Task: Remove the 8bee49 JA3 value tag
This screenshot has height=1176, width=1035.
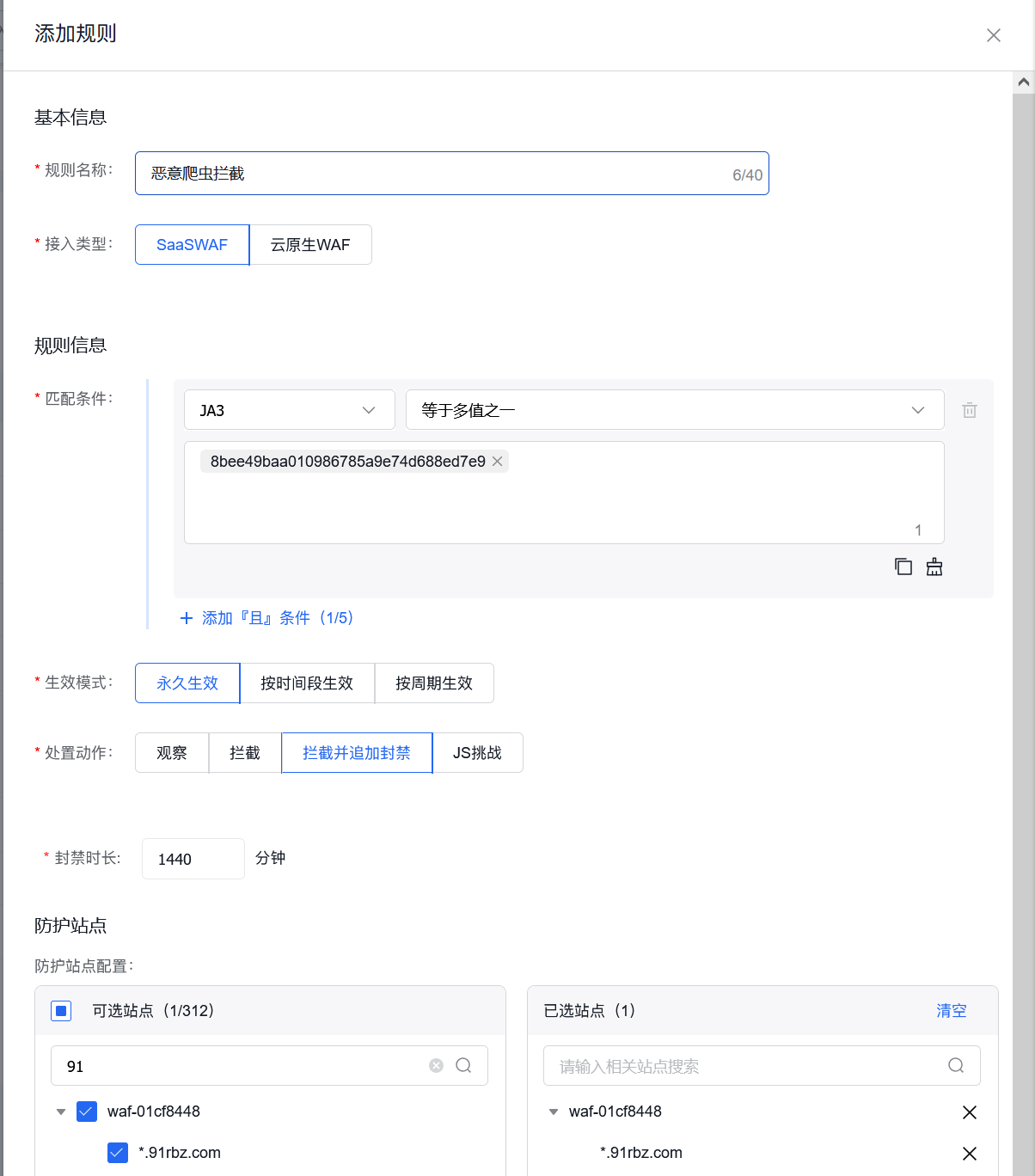Action: (x=497, y=461)
